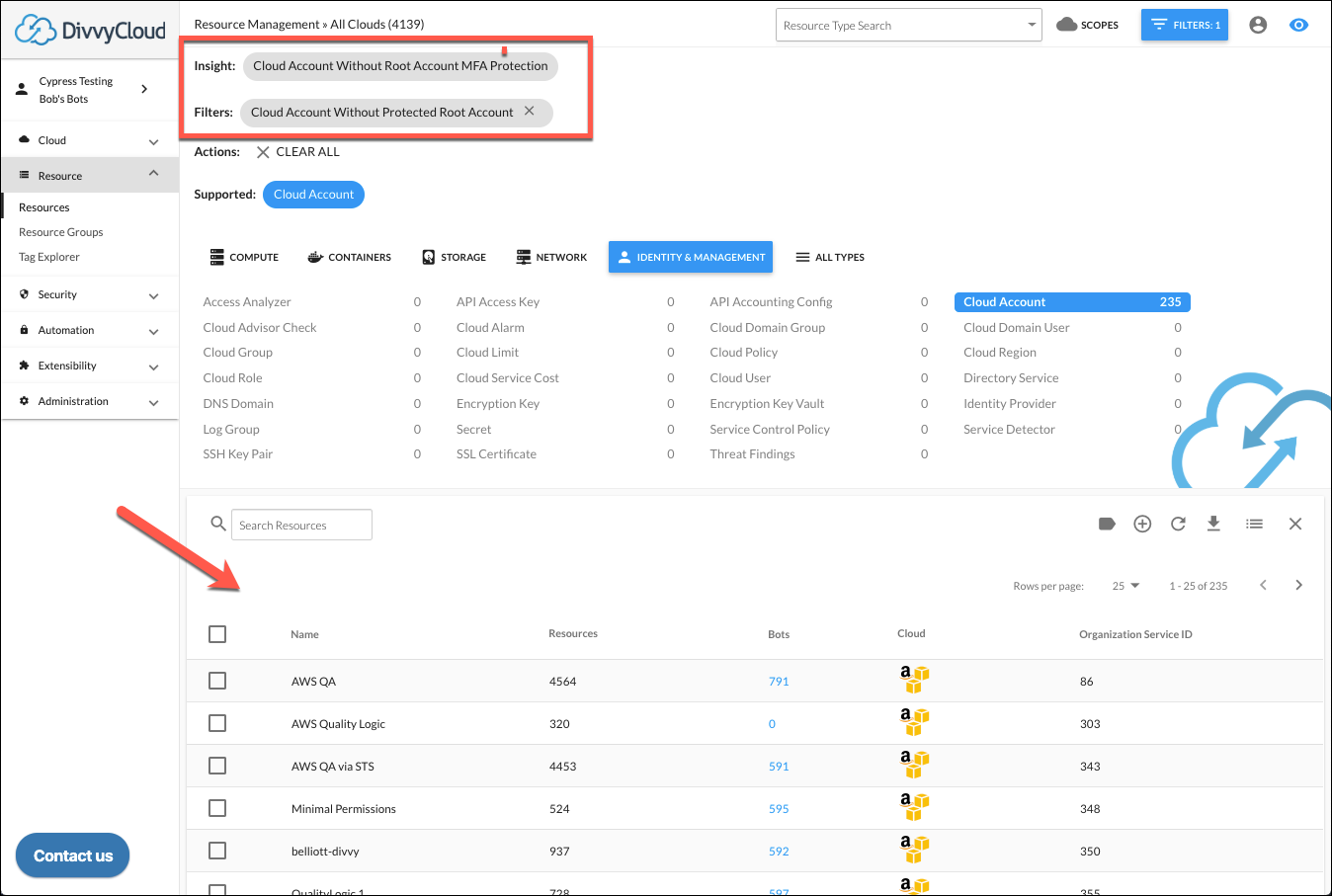Download the resource list
1332x896 pixels.
click(1213, 524)
